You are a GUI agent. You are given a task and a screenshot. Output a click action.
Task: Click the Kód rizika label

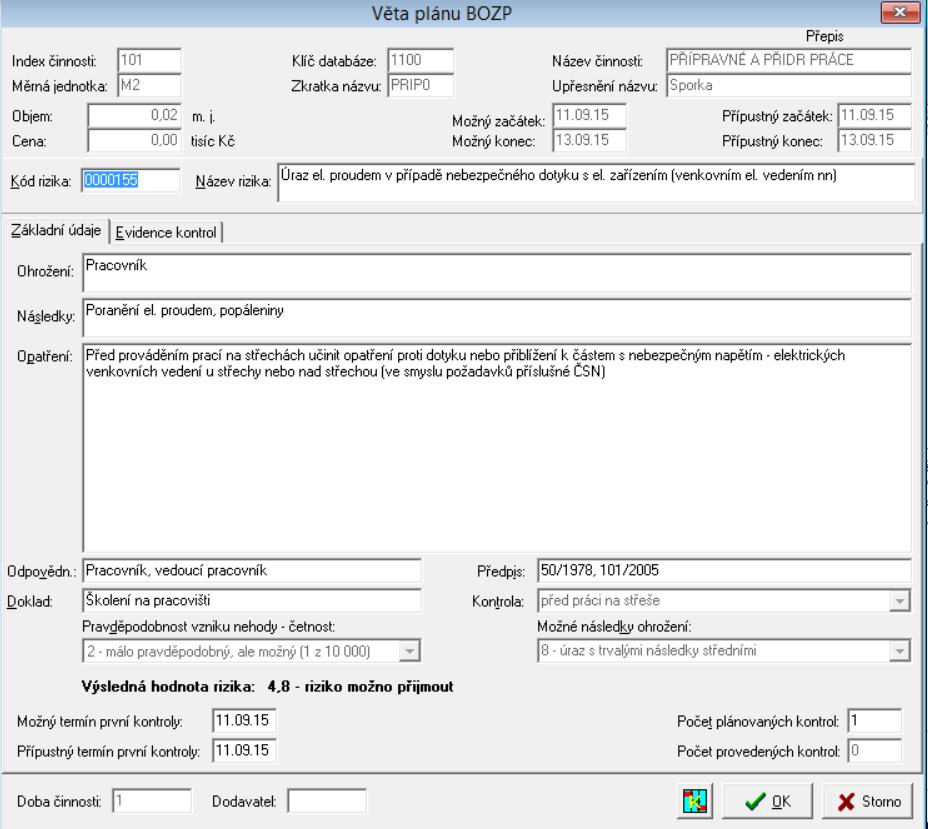41,181
